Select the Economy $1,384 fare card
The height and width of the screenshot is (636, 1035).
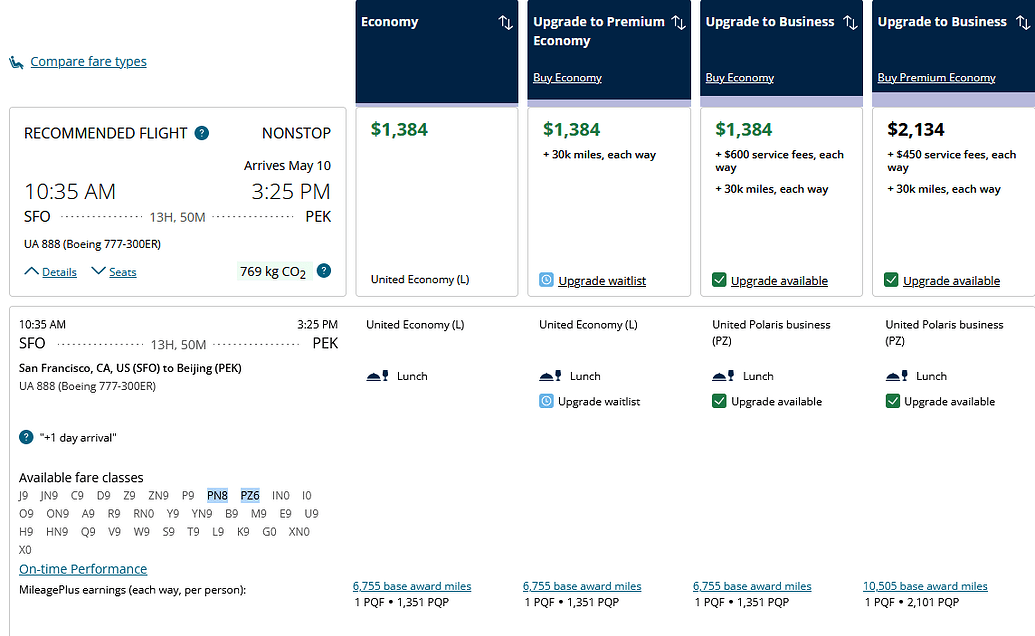pyautogui.click(x=437, y=202)
